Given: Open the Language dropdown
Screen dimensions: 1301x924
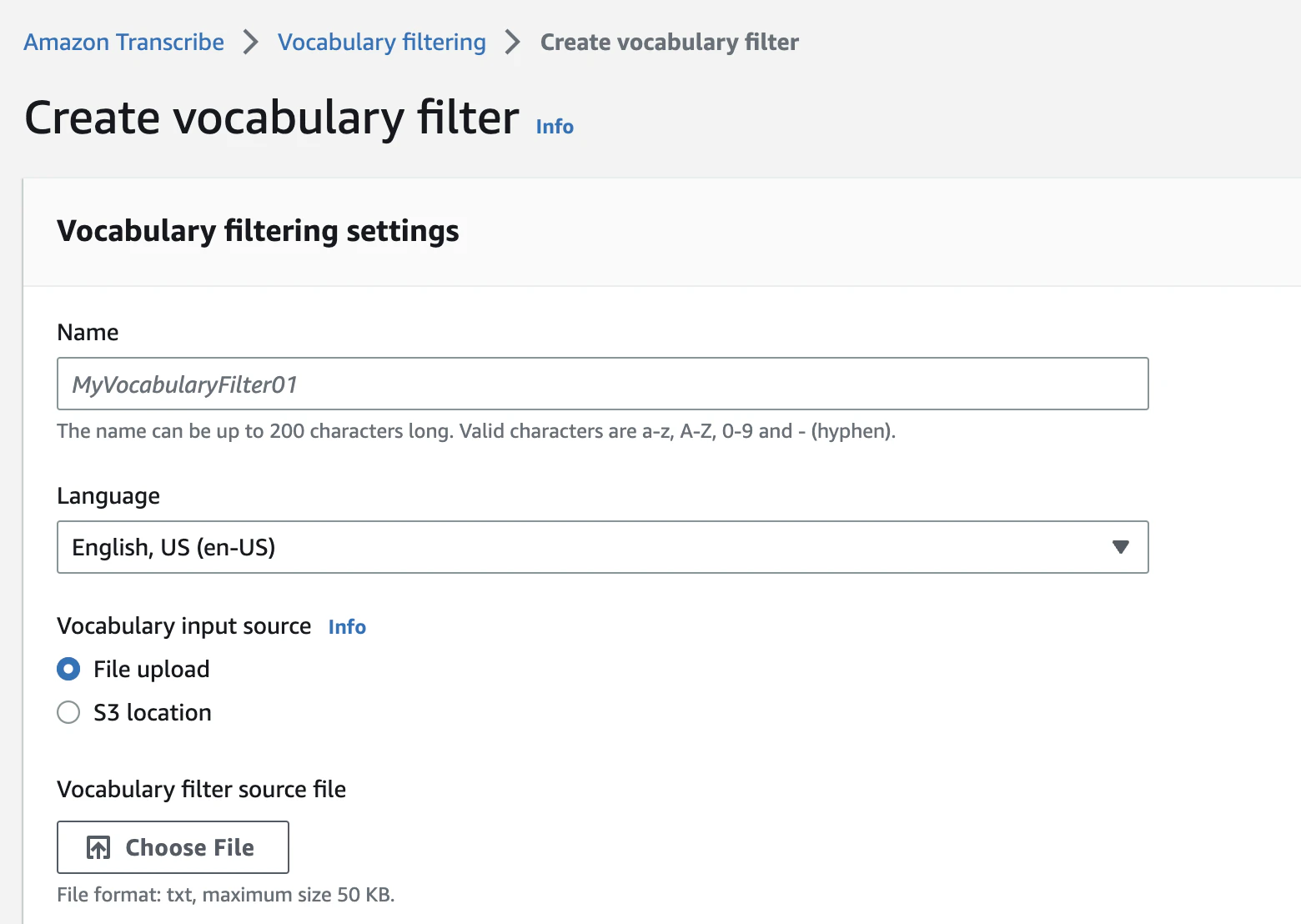Looking at the screenshot, I should pos(602,547).
